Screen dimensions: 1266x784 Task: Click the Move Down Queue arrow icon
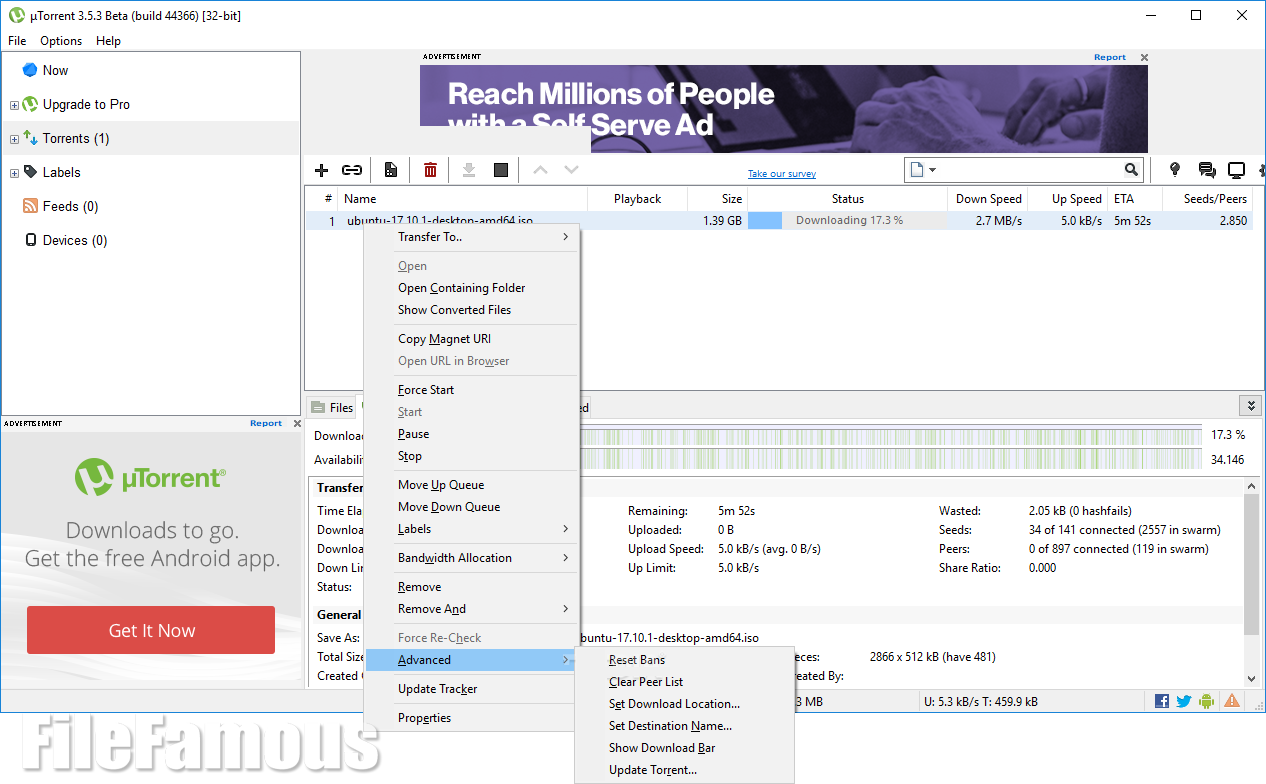571,170
